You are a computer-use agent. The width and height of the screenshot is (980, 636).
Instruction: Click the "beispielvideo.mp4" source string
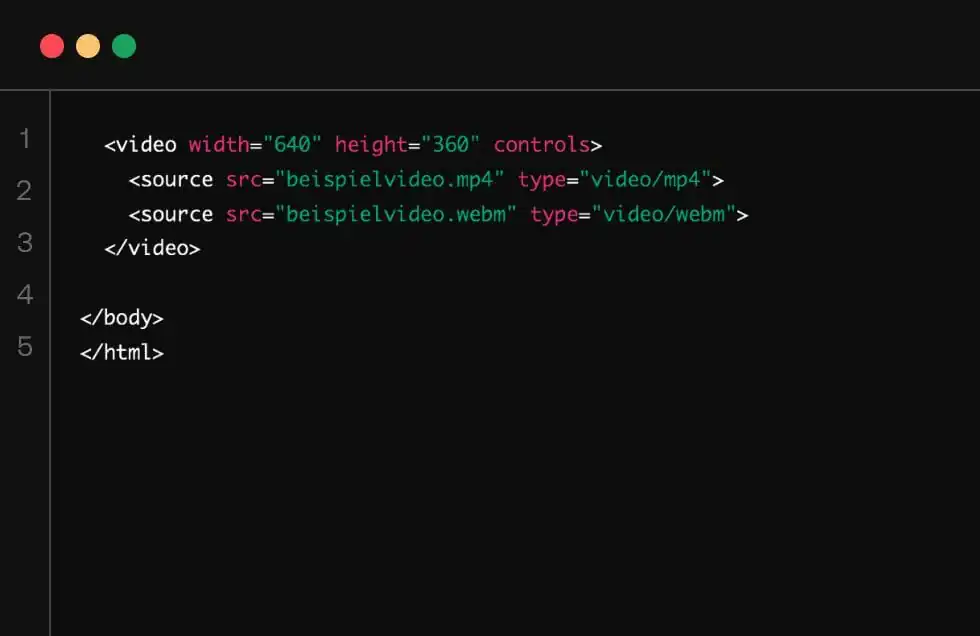click(x=389, y=180)
